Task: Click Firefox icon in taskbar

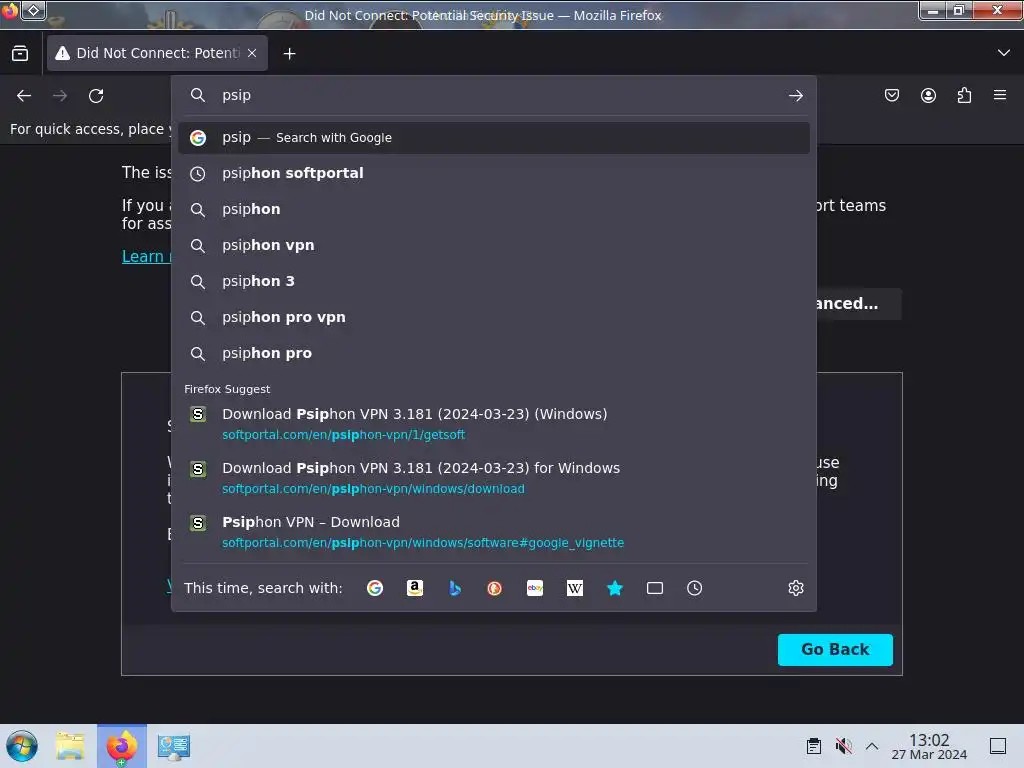Action: [121, 746]
